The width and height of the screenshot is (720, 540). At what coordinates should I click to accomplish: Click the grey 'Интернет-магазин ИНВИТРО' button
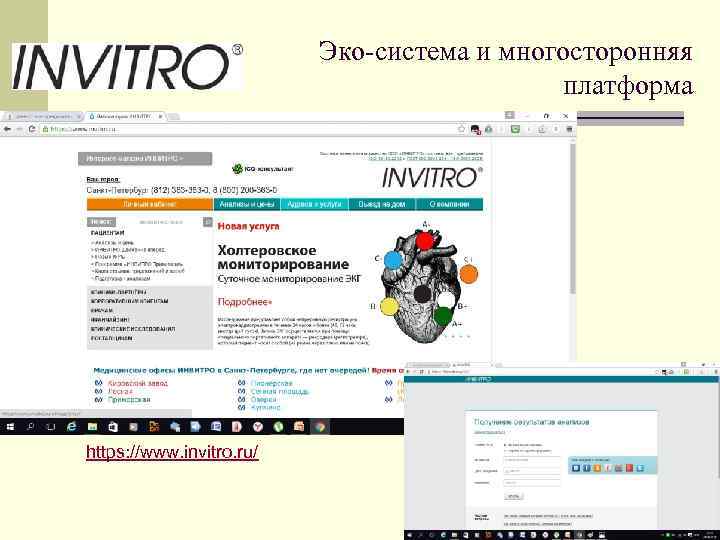click(145, 158)
